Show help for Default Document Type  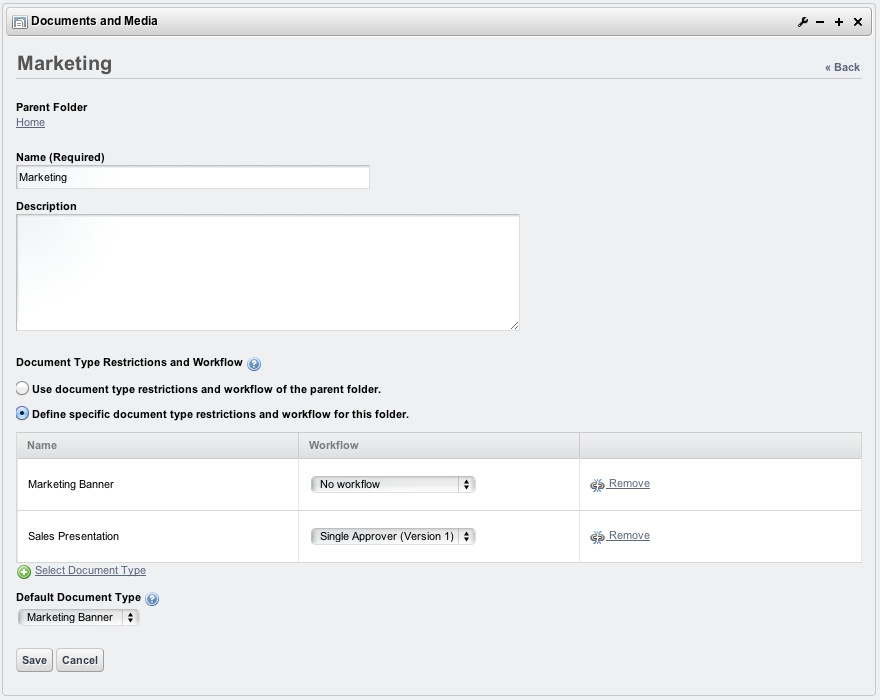tap(152, 599)
